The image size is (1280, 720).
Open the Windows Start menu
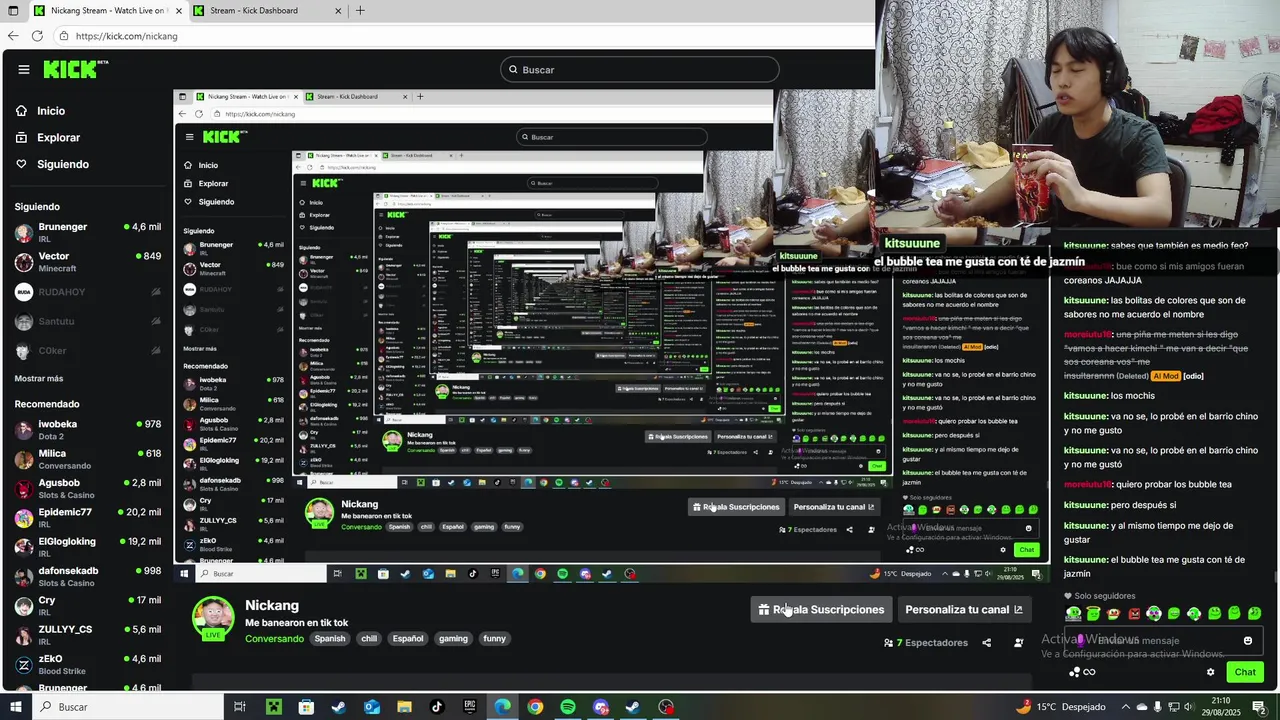pos(14,707)
